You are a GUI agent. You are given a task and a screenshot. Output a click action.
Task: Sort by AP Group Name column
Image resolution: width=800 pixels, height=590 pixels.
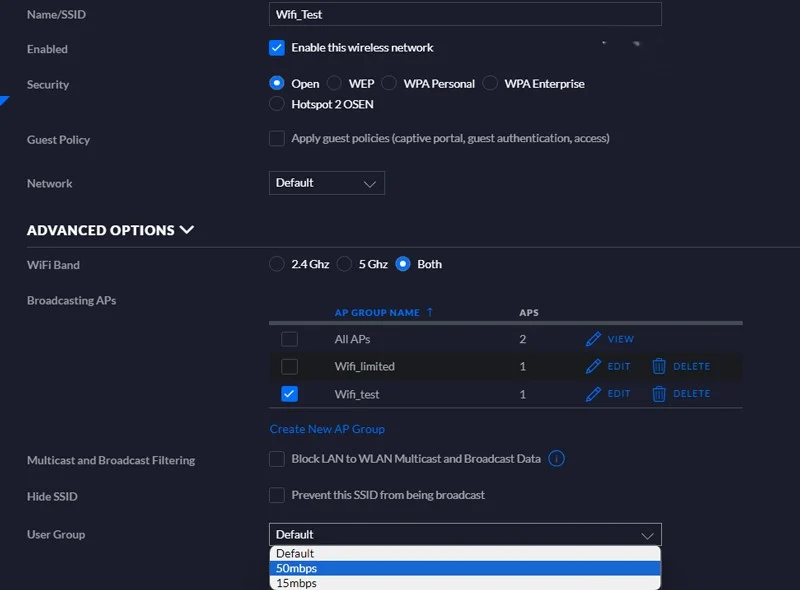click(x=377, y=312)
